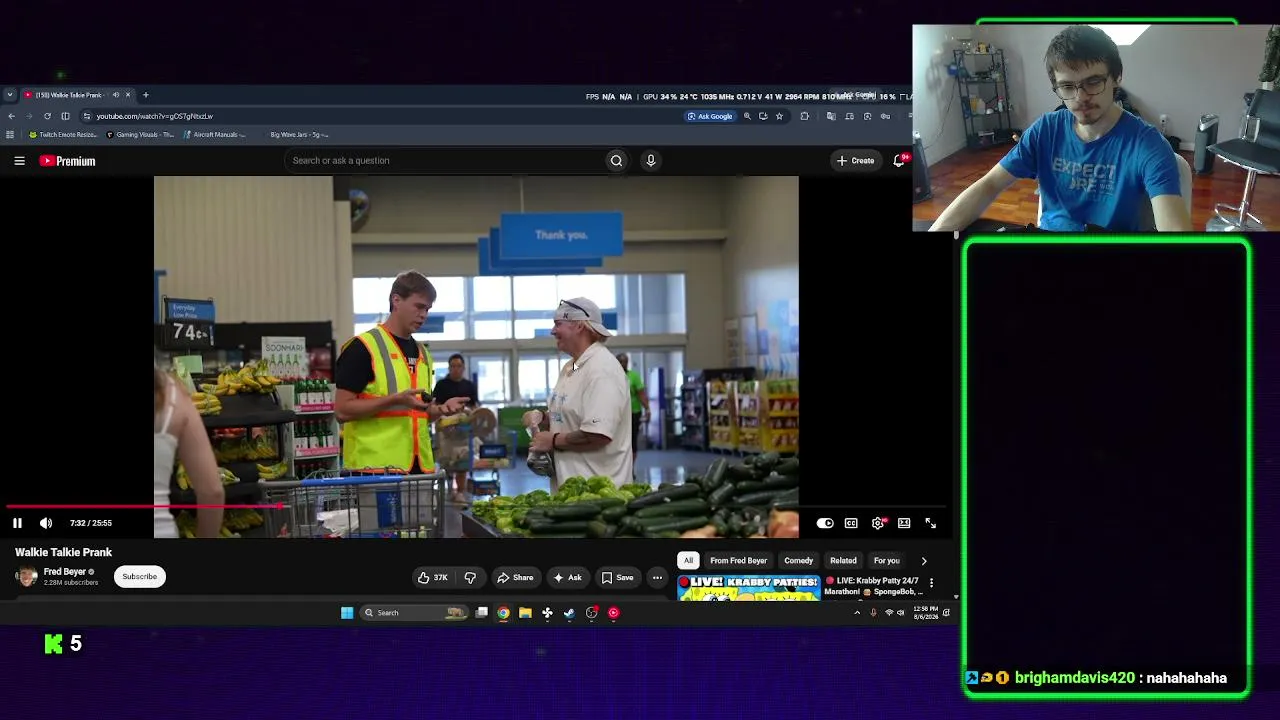Select the From Fred Beyer chip
This screenshot has width=1280, height=720.
click(x=739, y=561)
